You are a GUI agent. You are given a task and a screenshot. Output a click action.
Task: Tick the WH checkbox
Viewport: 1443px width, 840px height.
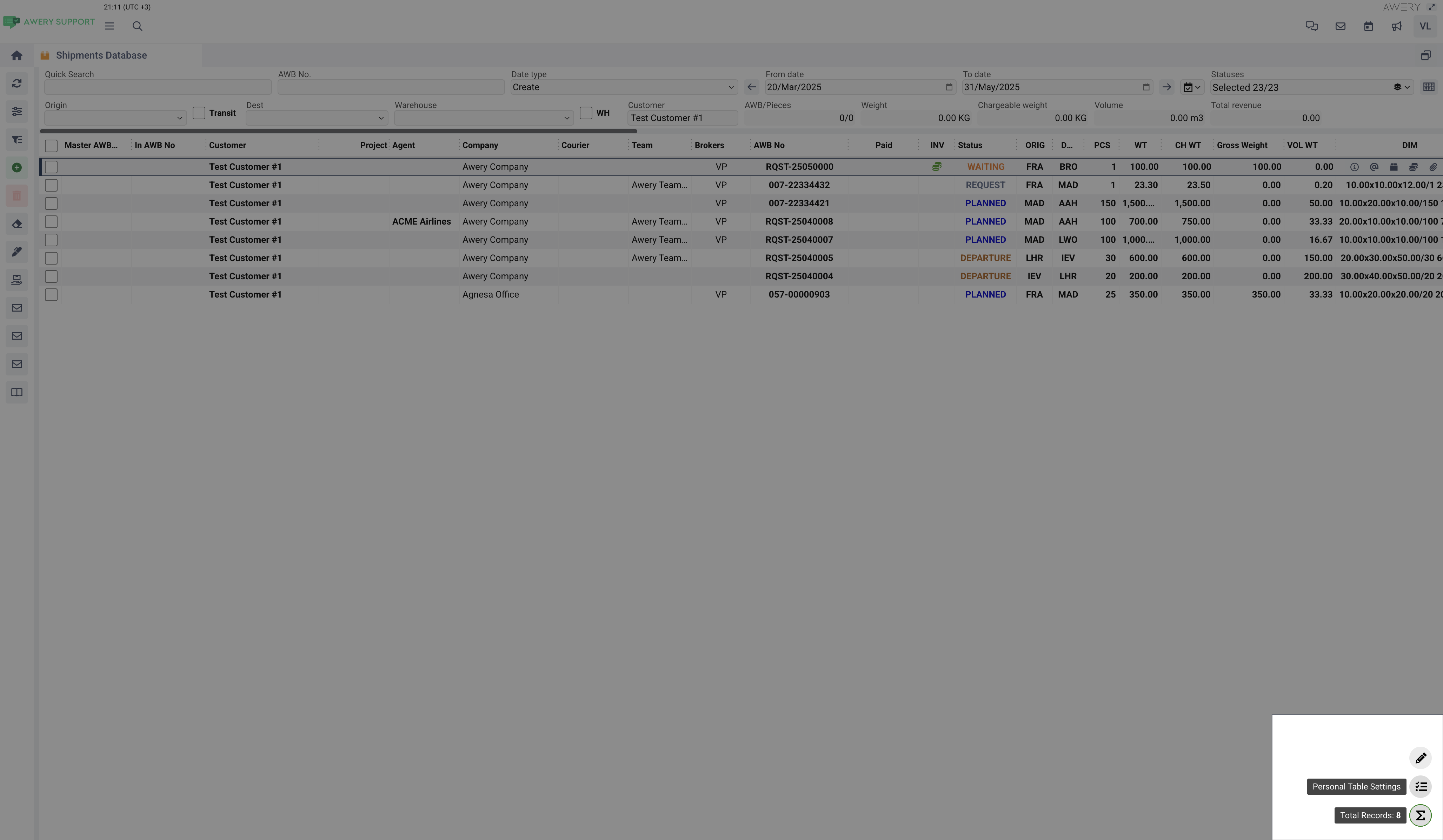(586, 113)
